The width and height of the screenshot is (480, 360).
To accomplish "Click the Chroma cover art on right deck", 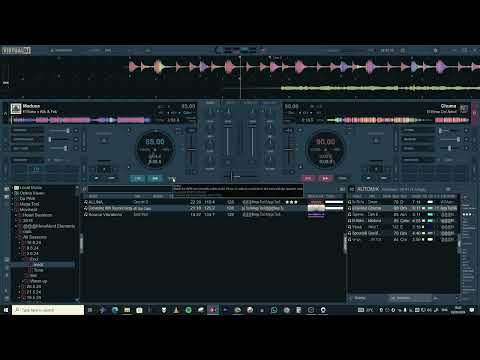I will [x=464, y=109].
